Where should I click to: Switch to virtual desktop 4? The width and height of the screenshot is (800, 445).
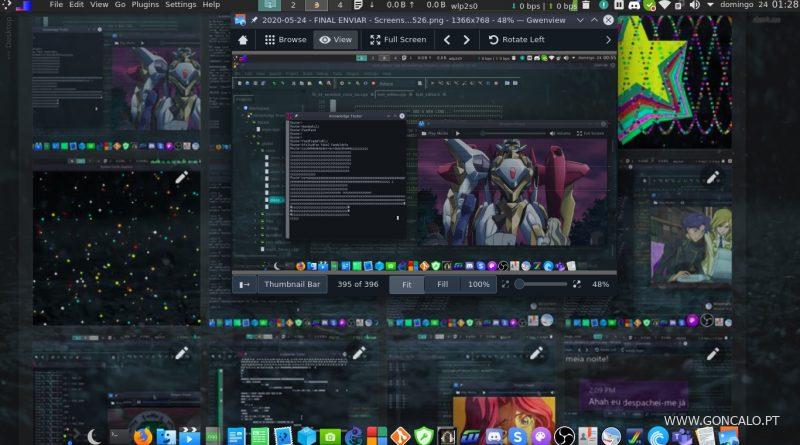[x=340, y=5]
